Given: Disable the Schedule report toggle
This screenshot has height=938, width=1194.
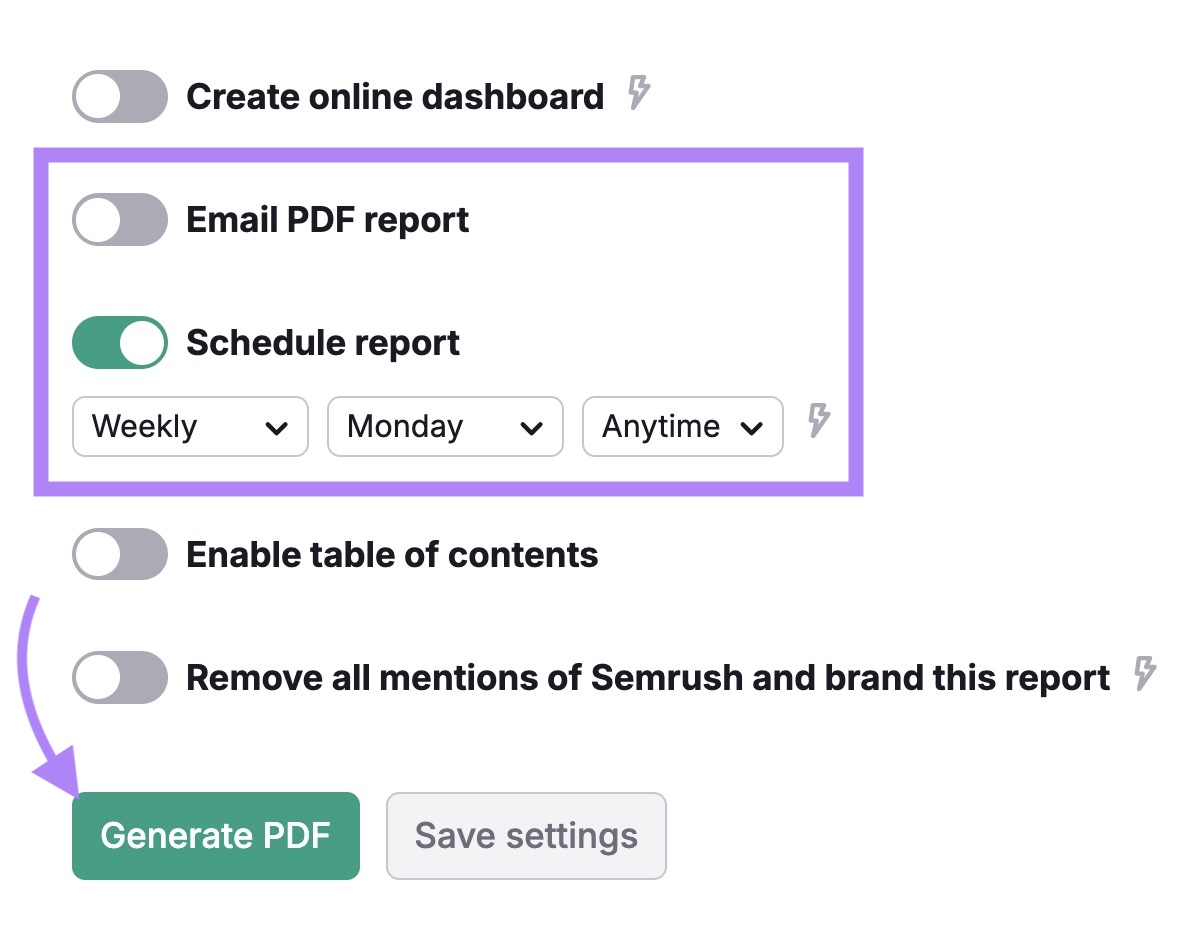Looking at the screenshot, I should (x=119, y=342).
